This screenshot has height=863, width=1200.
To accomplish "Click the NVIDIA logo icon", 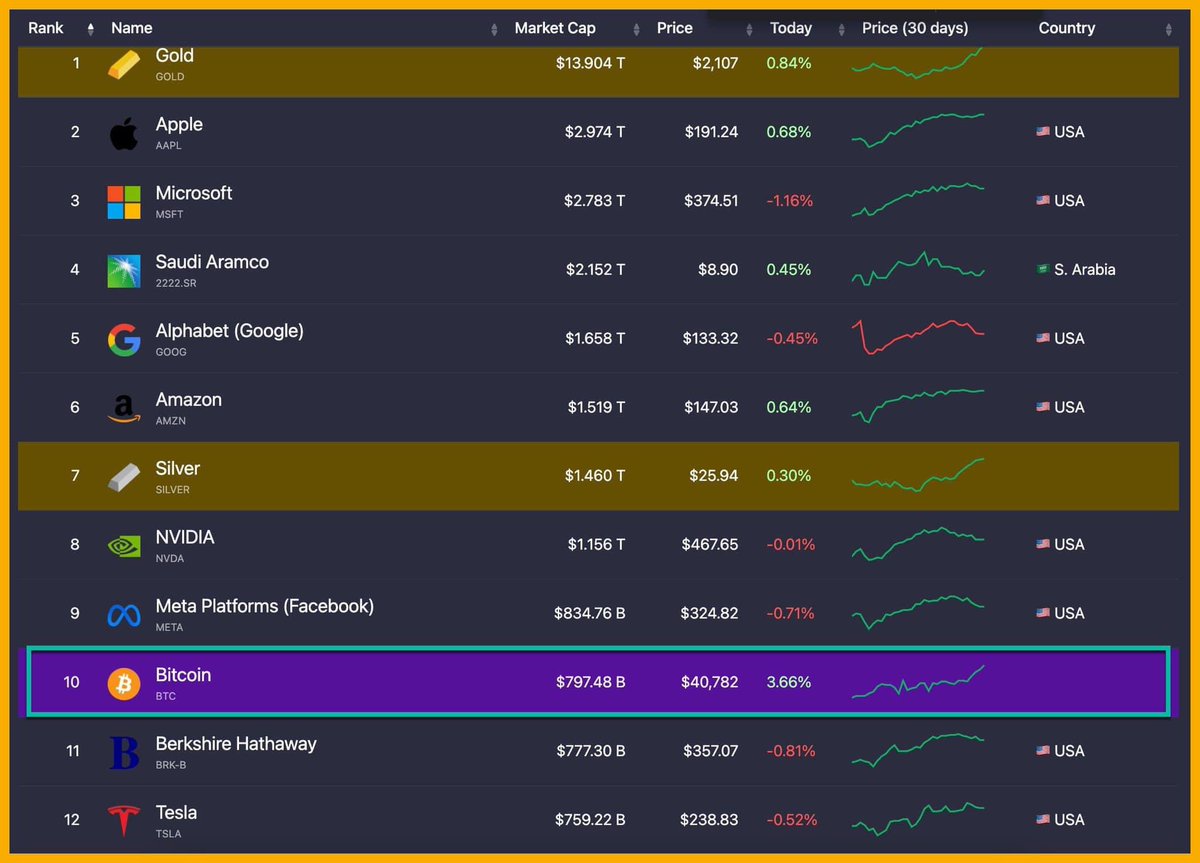I will coord(124,546).
